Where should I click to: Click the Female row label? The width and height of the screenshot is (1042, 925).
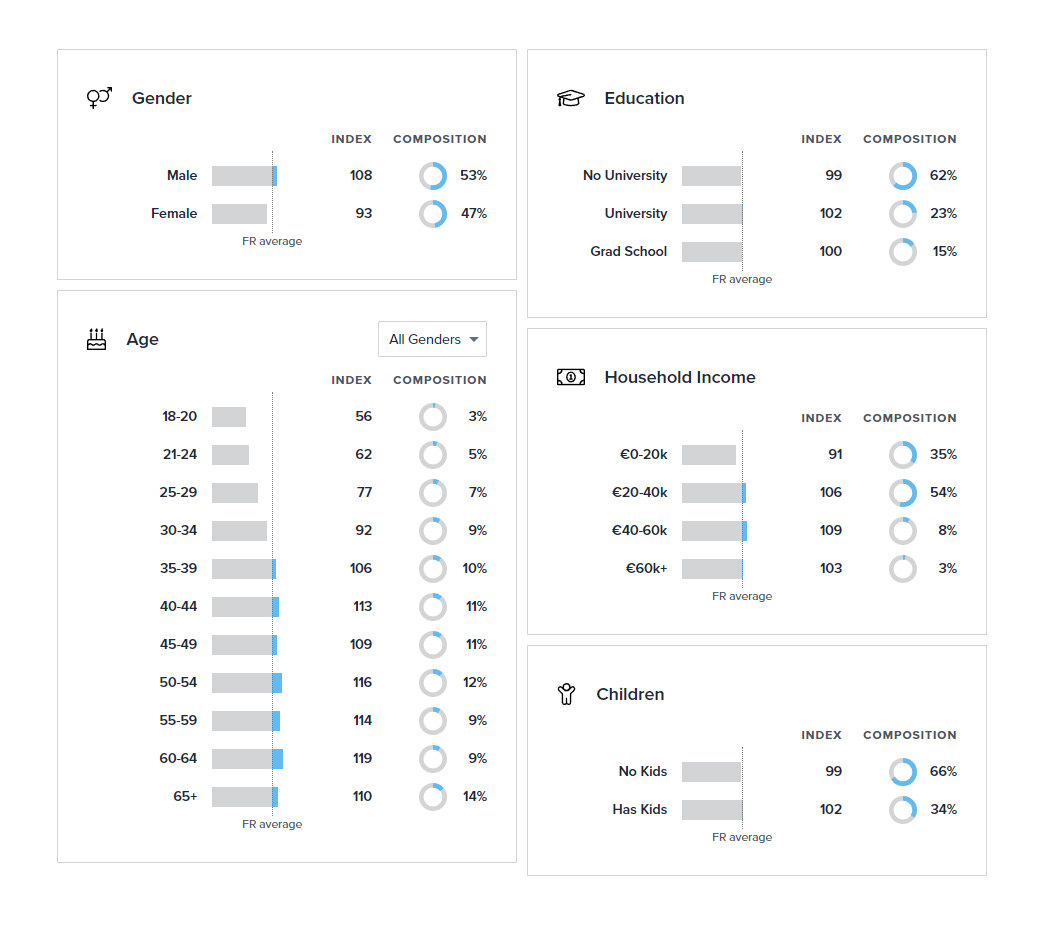(x=174, y=214)
